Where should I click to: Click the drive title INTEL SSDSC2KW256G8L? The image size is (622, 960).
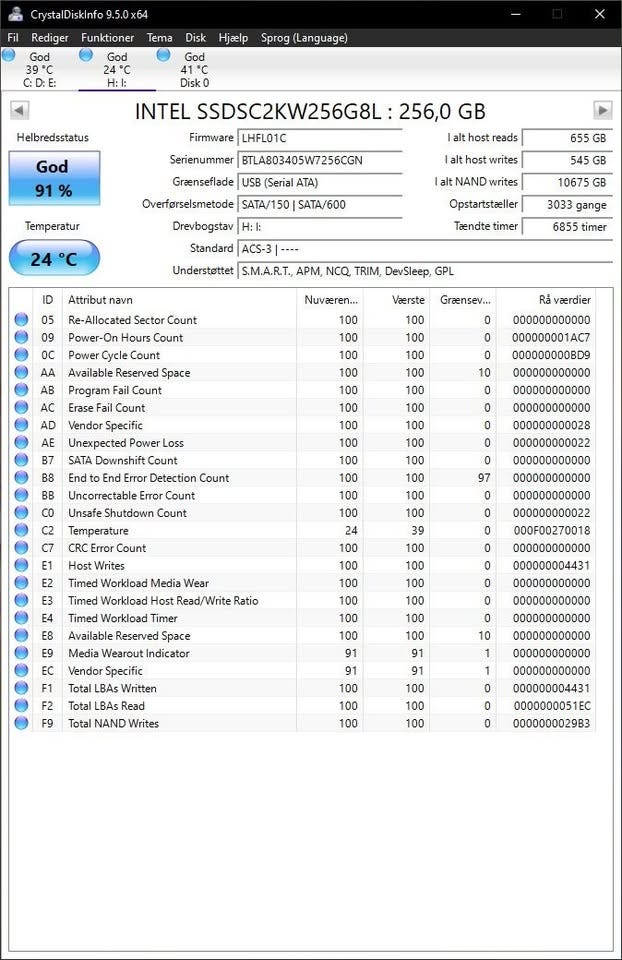point(310,111)
